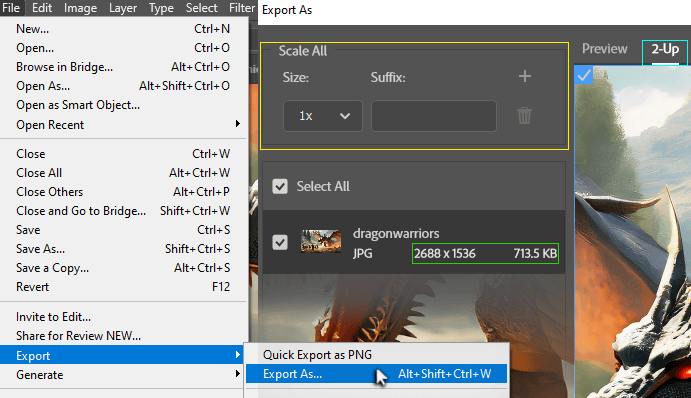Viewport: 691px width, 398px height.
Task: Expand the Generate submenu
Action: [123, 375]
